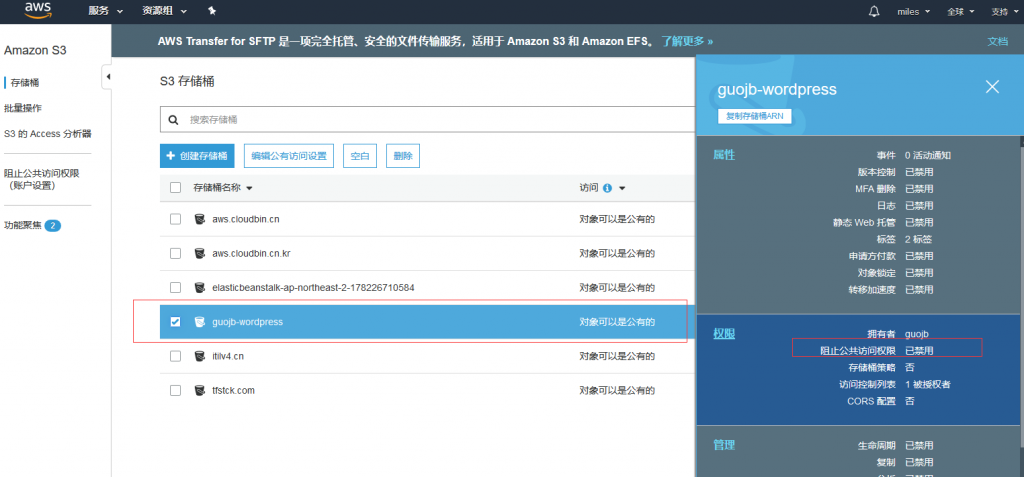Open the 属性 section link
This screenshot has width=1024, height=477.
pyautogui.click(x=724, y=155)
